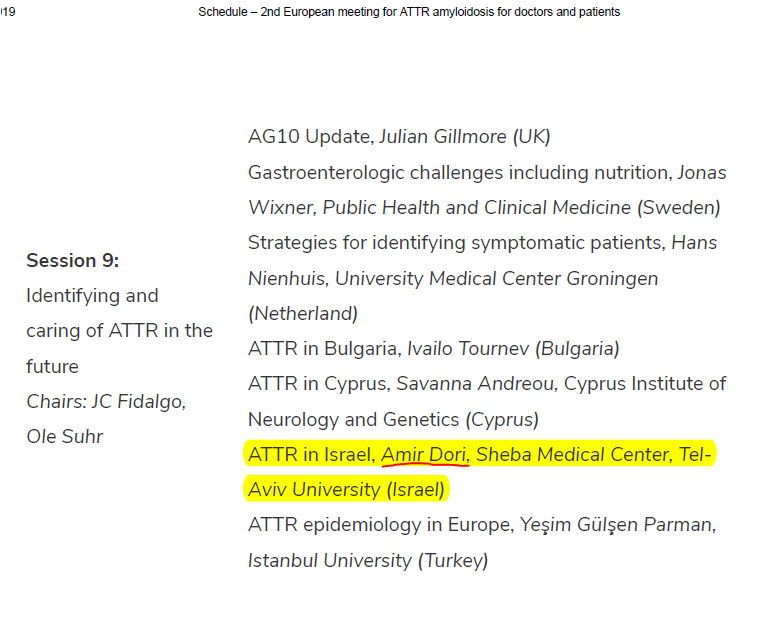This screenshot has width=771, height=617.
Task: Click the chair name 'Ole Suhr'
Action: [67, 437]
